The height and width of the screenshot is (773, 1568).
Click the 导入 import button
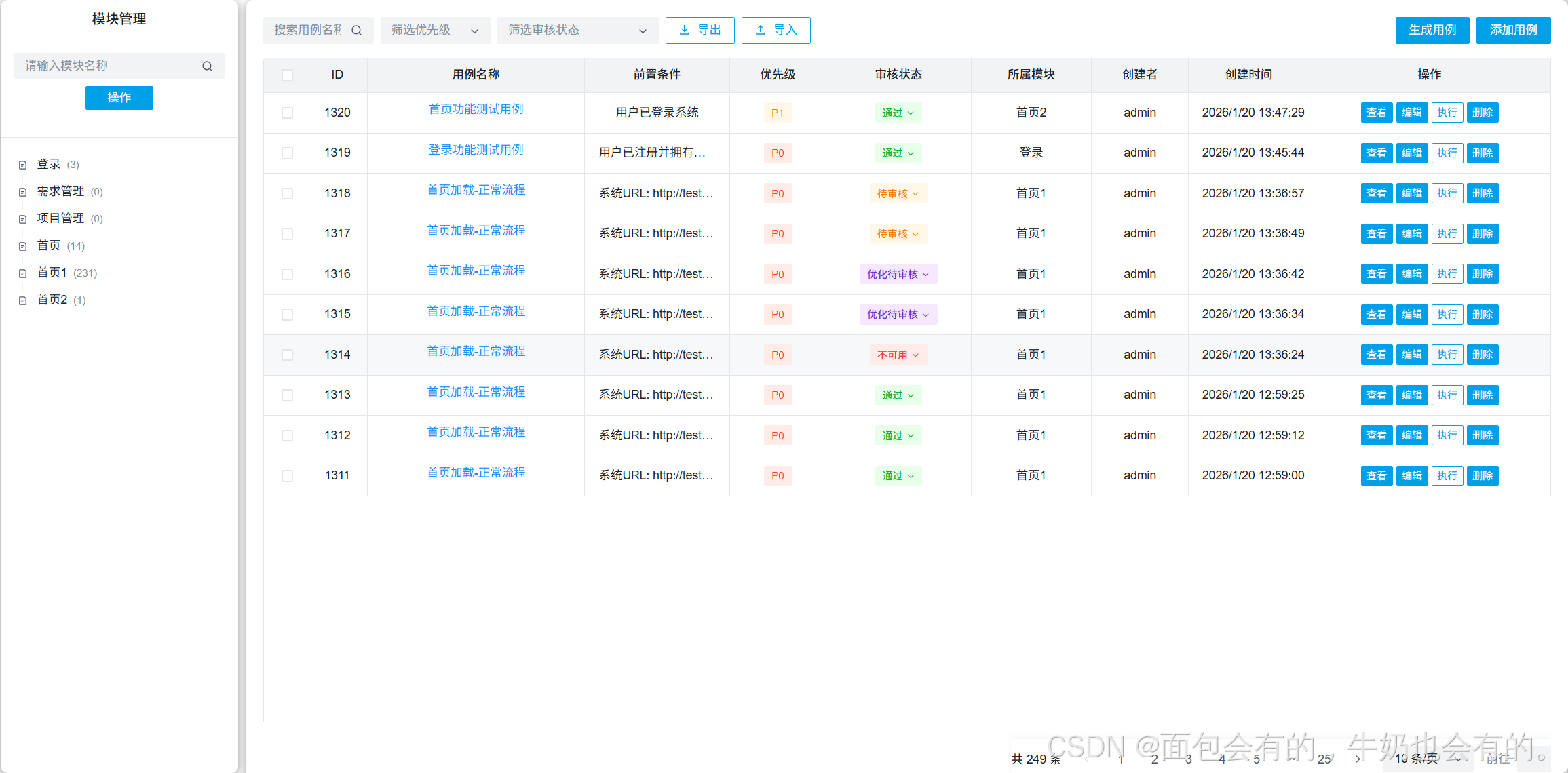pyautogui.click(x=776, y=30)
